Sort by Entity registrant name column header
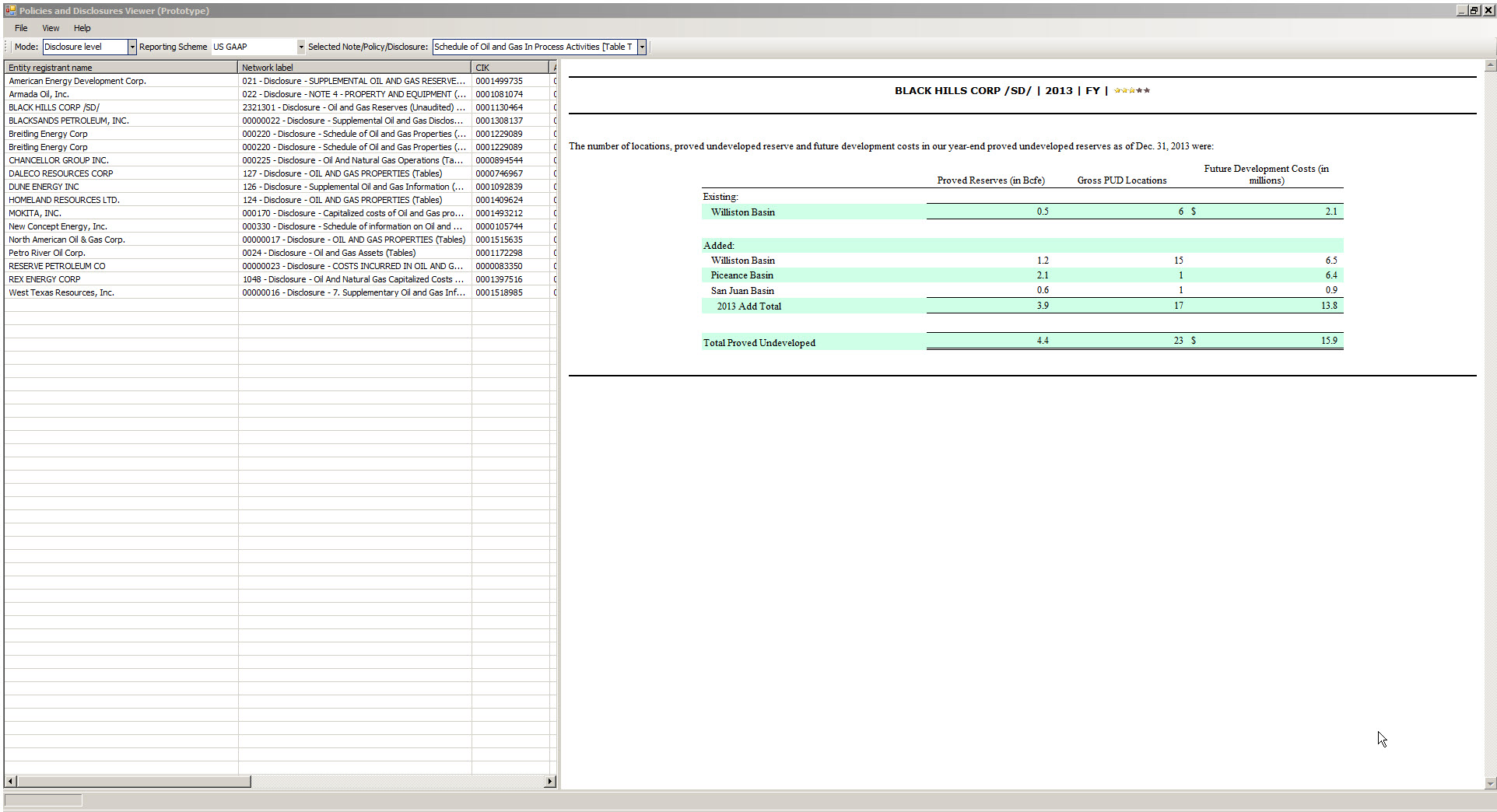 [121, 68]
